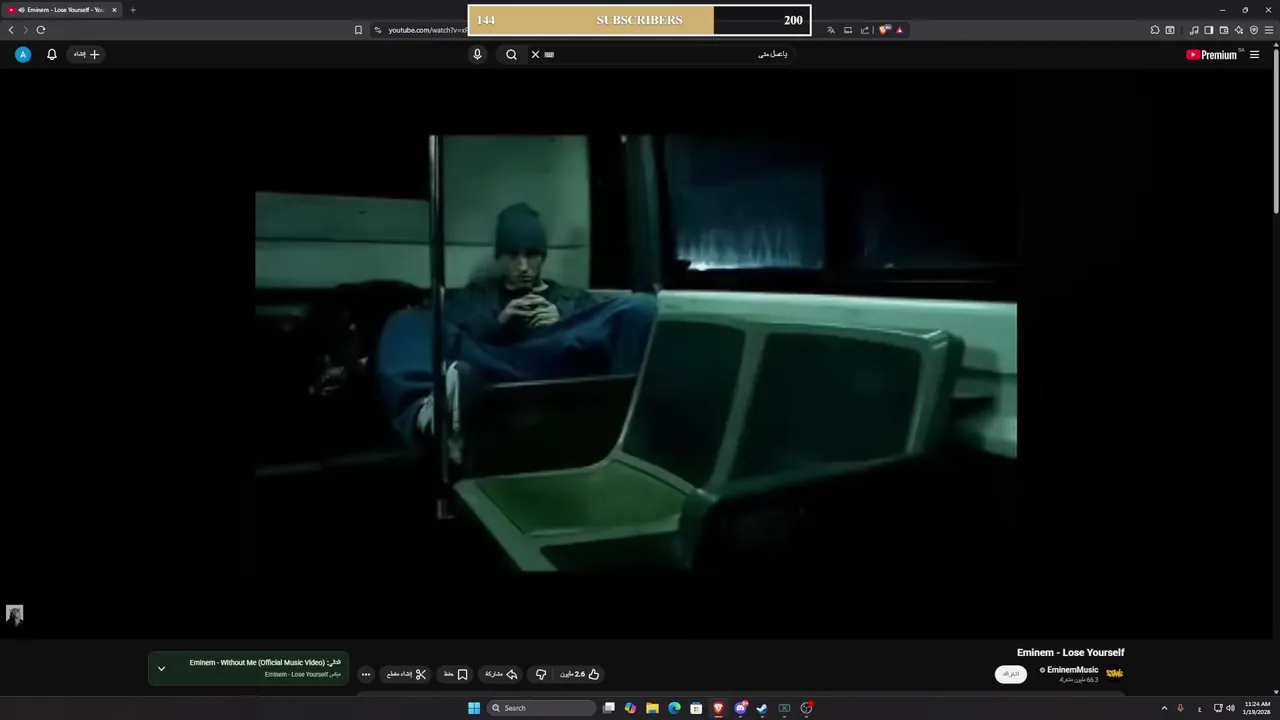Click the white Subscribe button
The width and height of the screenshot is (1280, 720).
coord(1011,674)
